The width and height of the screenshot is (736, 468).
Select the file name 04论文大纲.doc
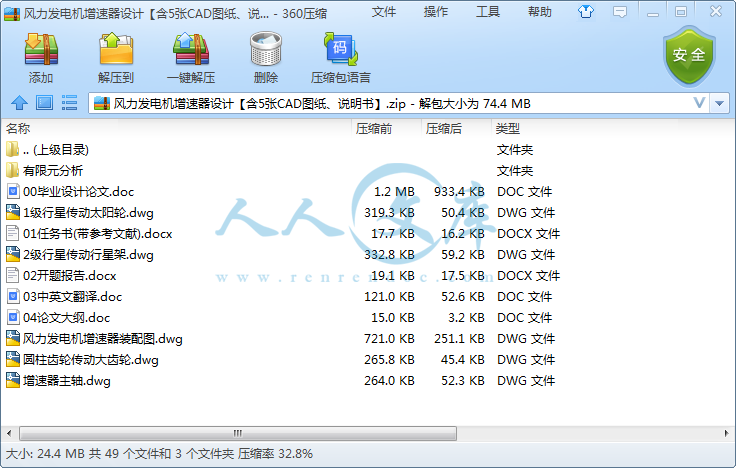pyautogui.click(x=67, y=318)
